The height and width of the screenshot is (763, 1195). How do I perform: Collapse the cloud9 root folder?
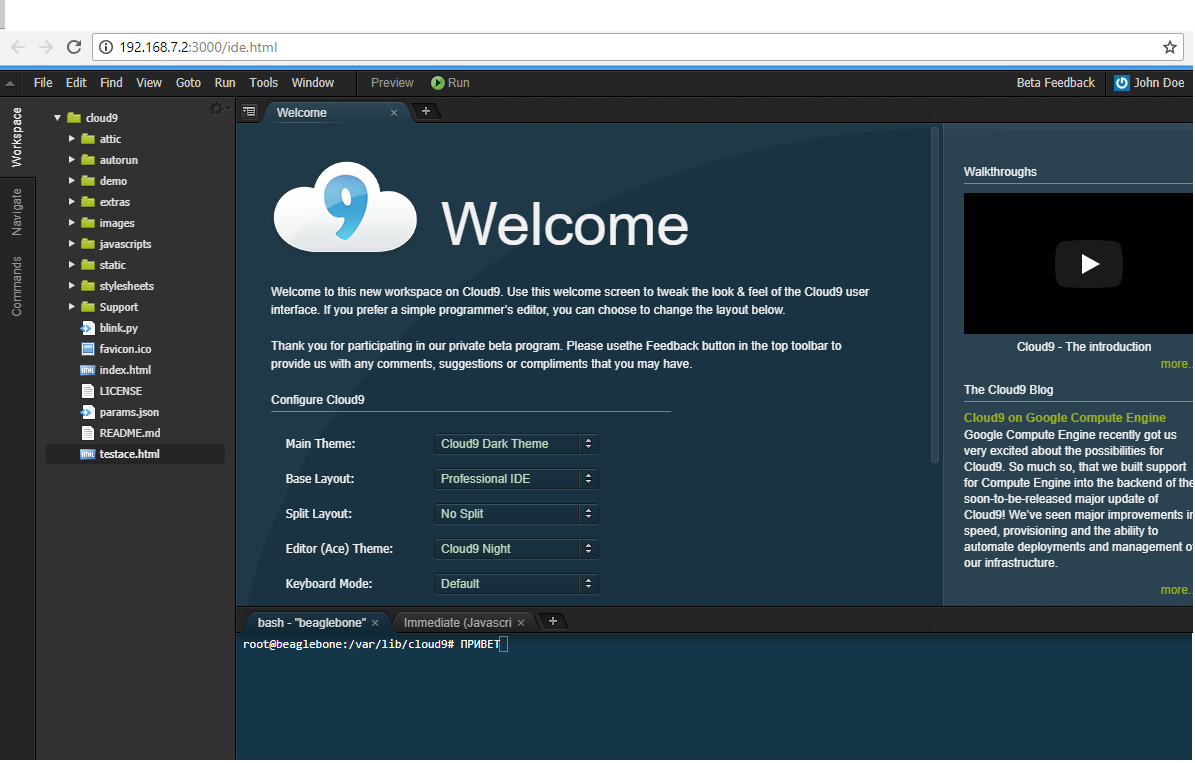coord(57,118)
